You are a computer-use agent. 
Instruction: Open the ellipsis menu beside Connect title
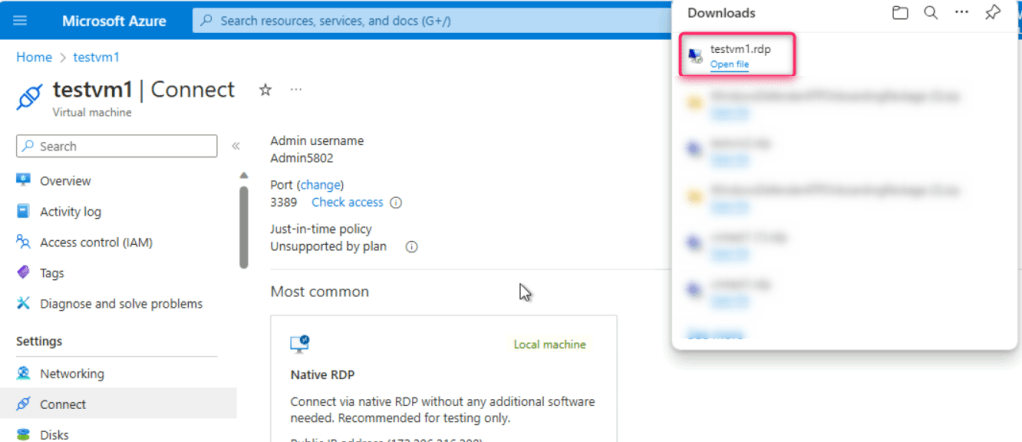296,90
